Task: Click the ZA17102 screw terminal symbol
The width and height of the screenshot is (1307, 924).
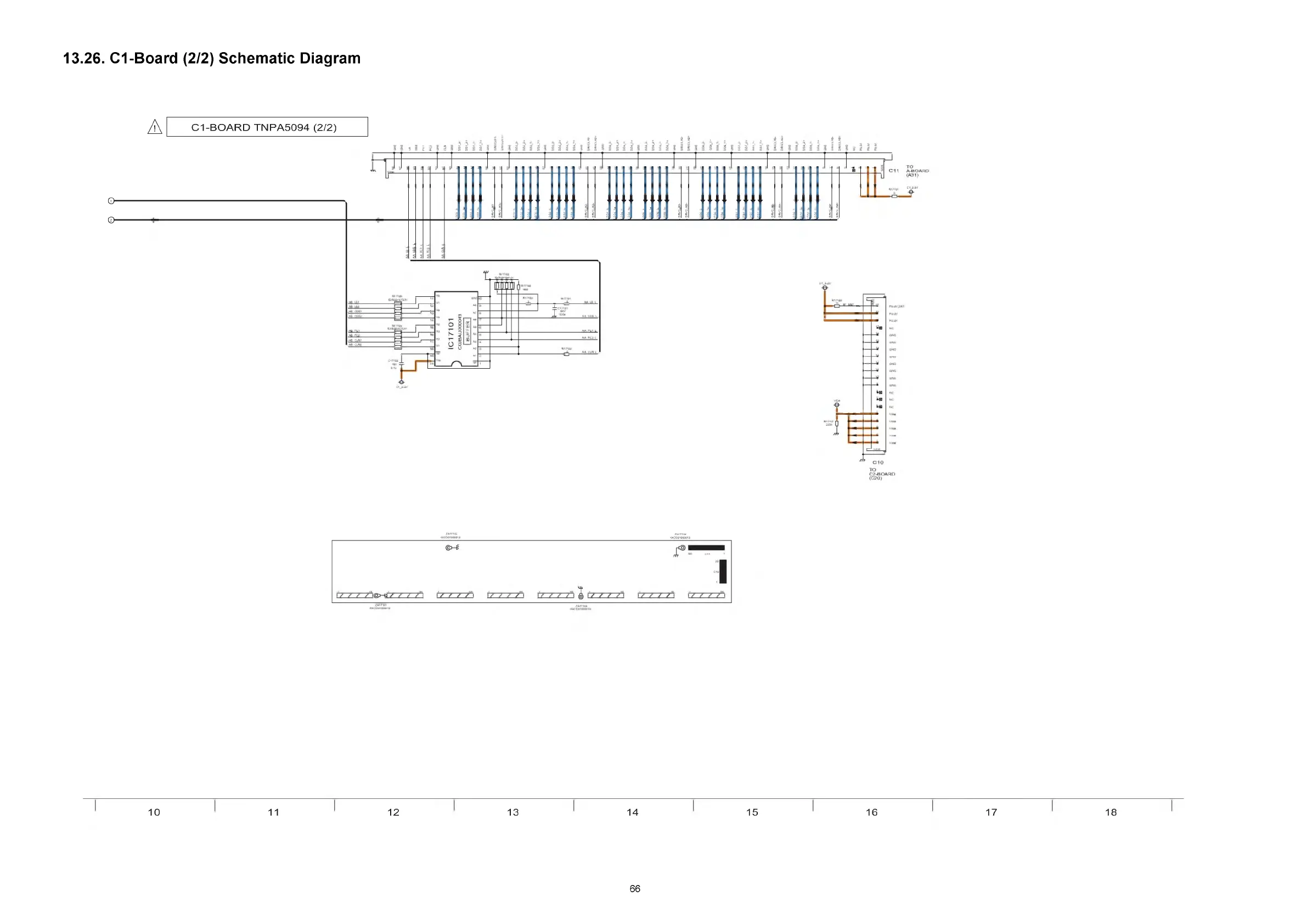Action: [x=450, y=548]
